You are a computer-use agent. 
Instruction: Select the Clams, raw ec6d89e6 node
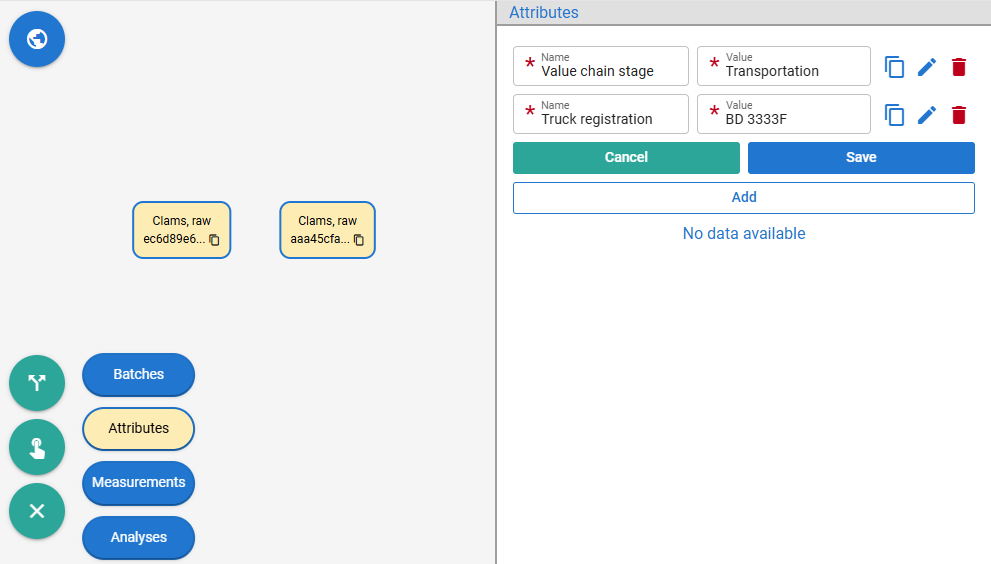coord(181,230)
